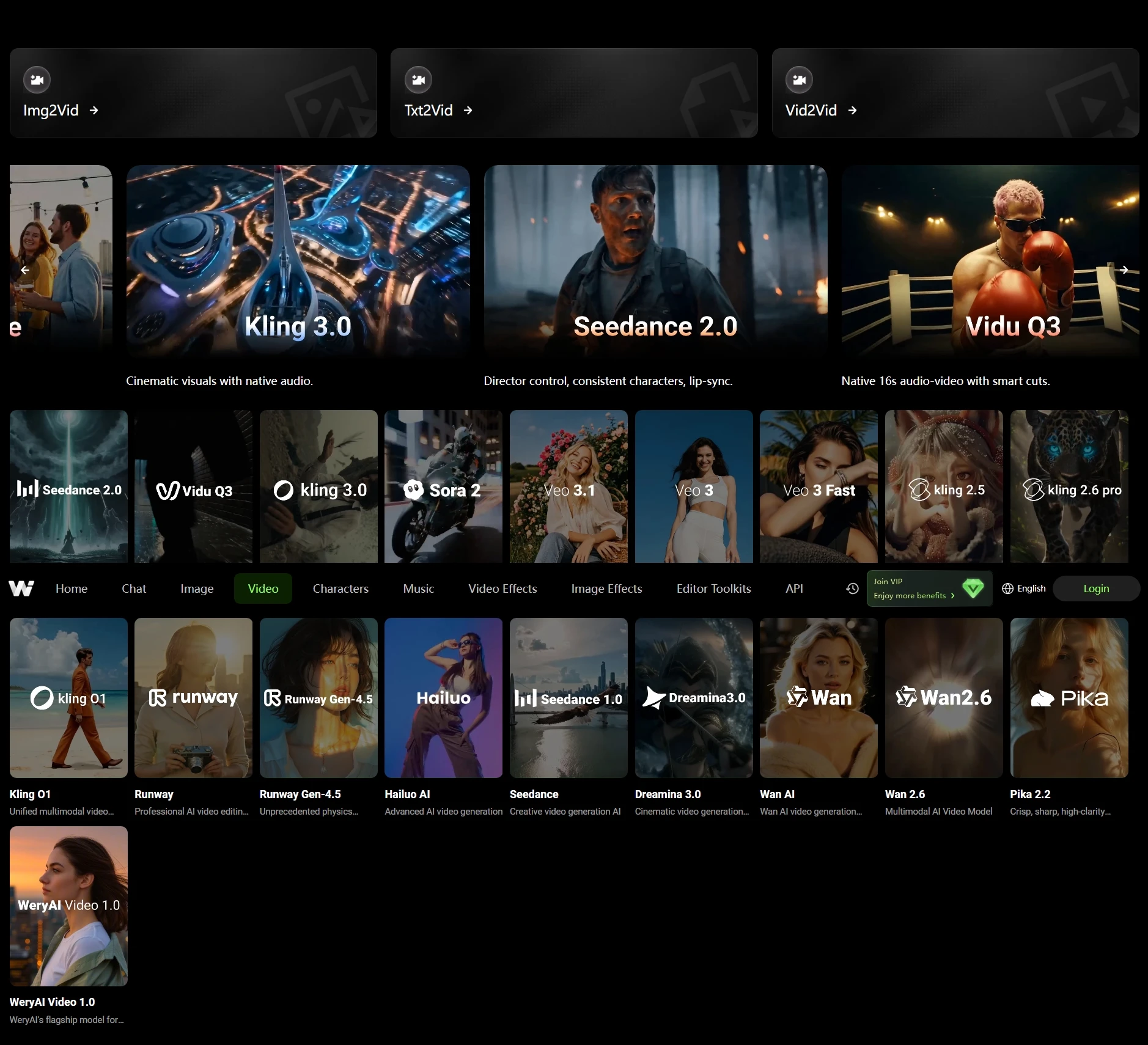1148x1045 pixels.
Task: Open the Runway Gen-4.5 title link
Action: (300, 794)
